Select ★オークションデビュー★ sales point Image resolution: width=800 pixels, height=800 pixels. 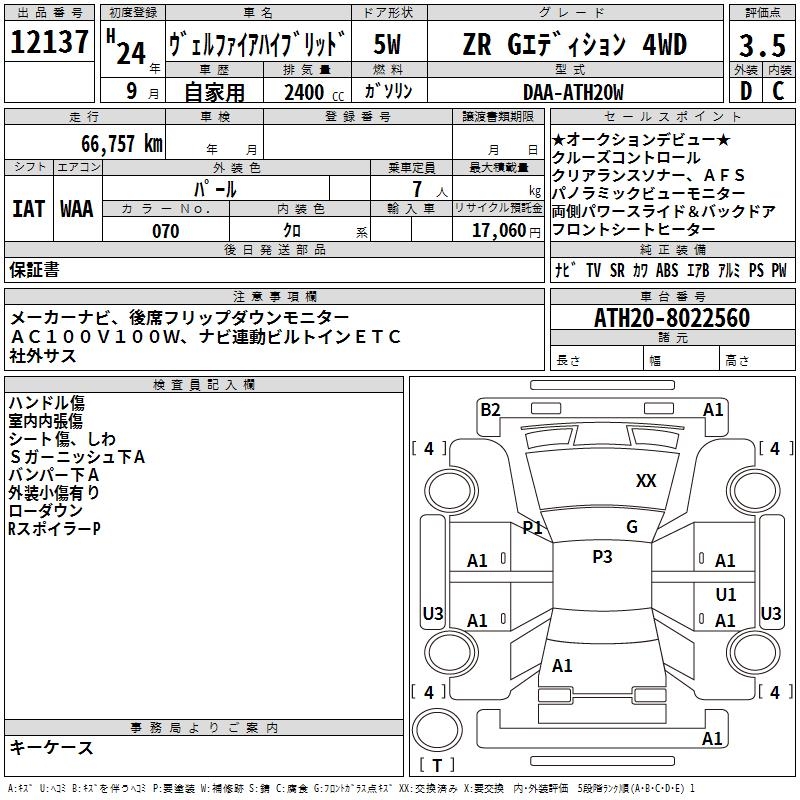[x=641, y=139]
